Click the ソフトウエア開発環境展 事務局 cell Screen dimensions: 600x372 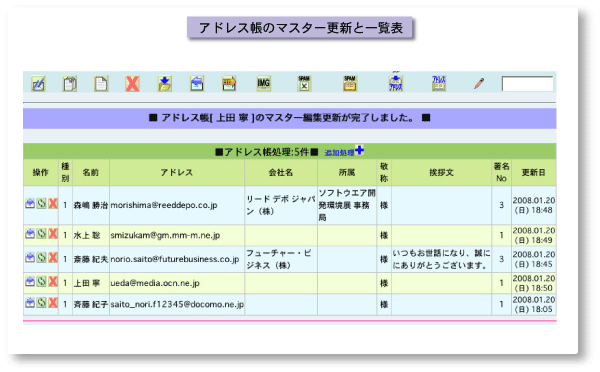point(347,205)
